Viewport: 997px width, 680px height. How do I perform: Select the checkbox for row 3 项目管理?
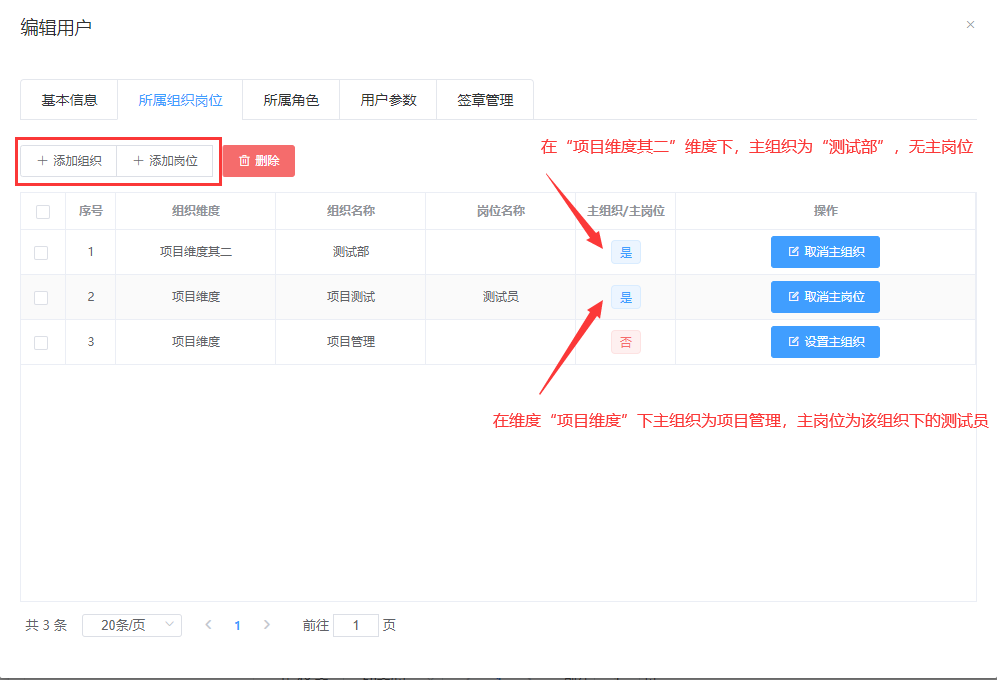[x=41, y=343]
